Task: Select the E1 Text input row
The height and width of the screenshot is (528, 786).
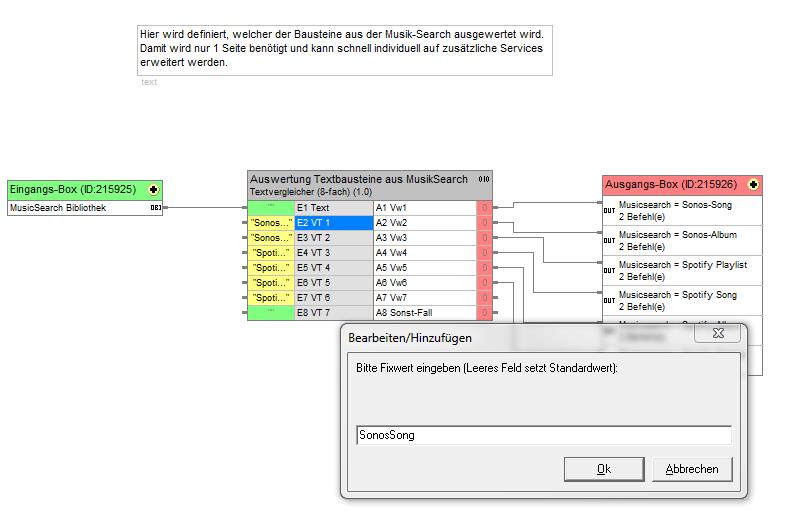Action: (x=333, y=208)
